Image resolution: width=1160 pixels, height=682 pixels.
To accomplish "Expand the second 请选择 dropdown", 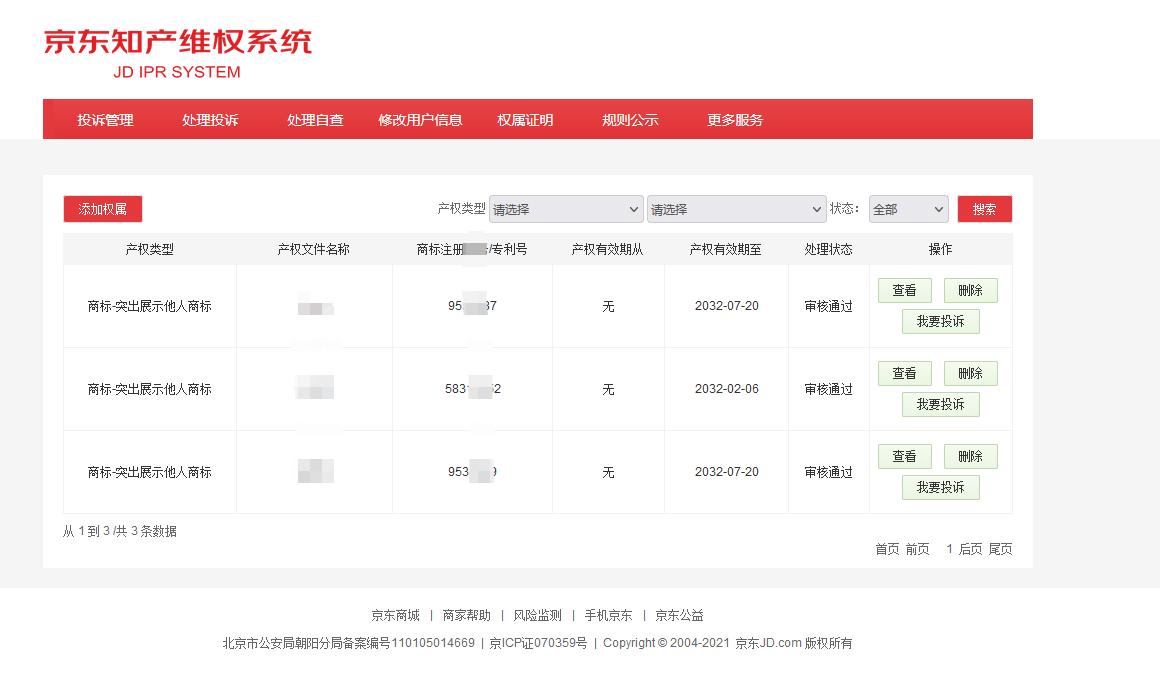I will pos(736,208).
